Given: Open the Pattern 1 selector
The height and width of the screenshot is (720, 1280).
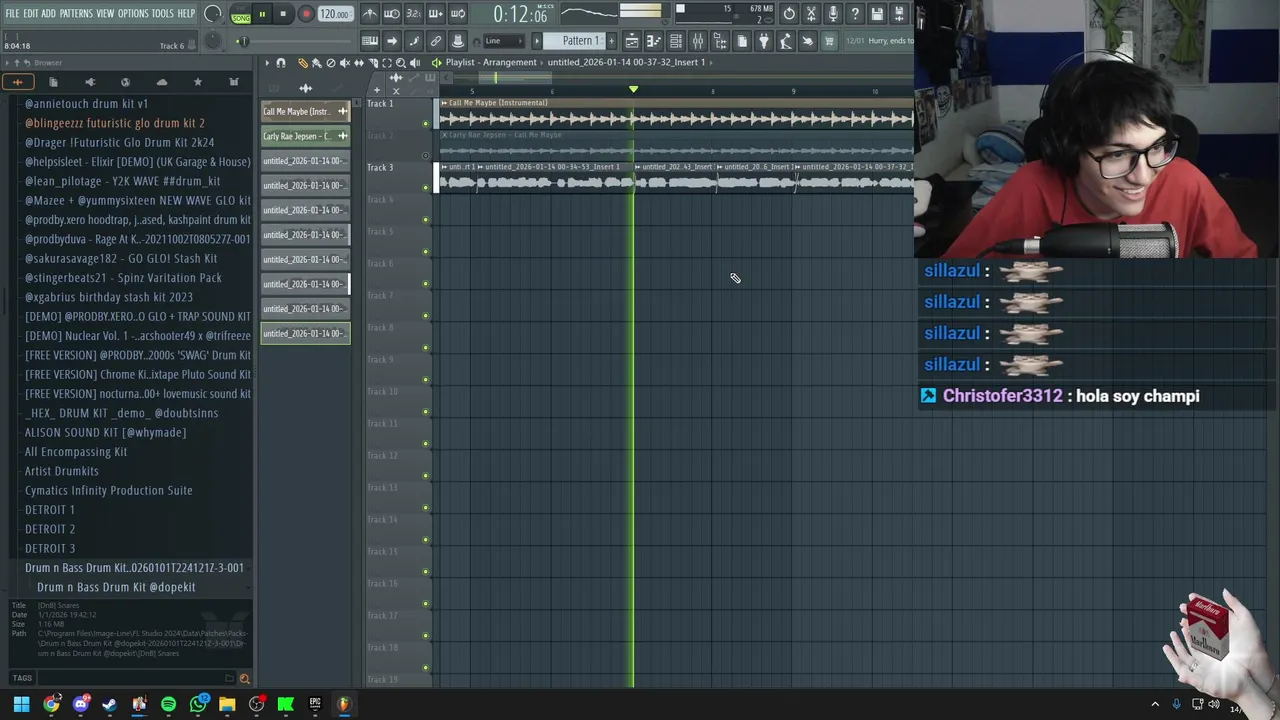Looking at the screenshot, I should 580,41.
